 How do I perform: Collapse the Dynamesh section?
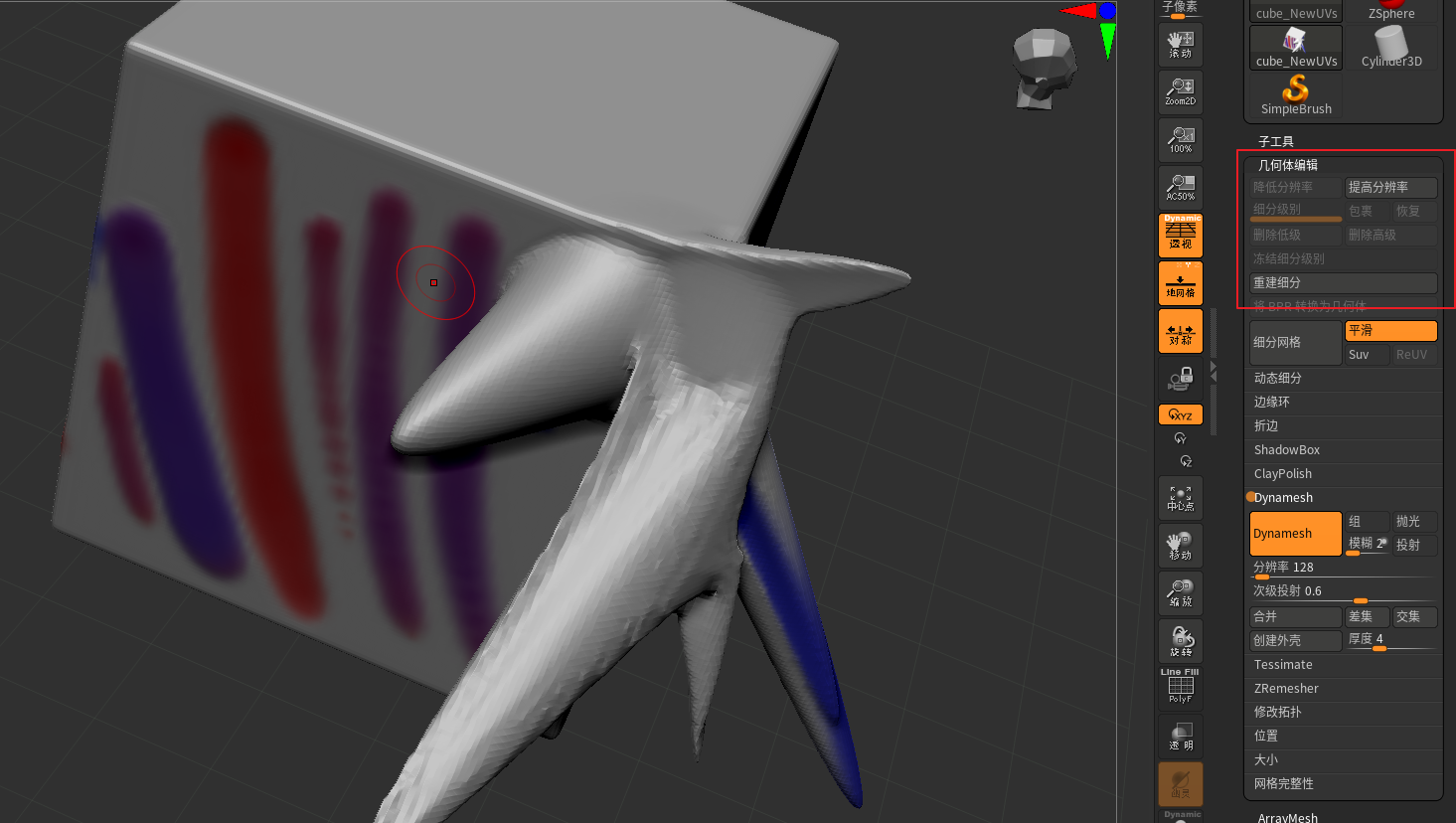[x=1283, y=497]
